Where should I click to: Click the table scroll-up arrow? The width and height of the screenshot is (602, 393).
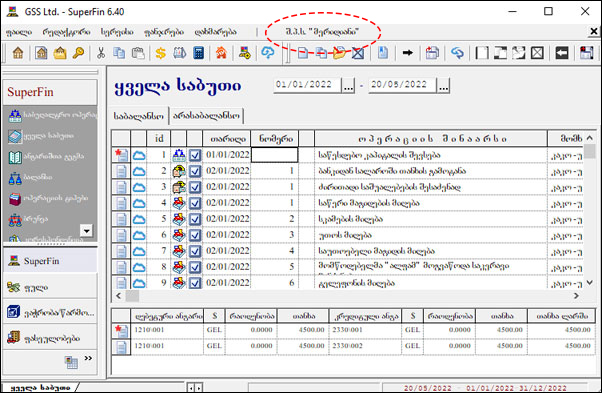click(590, 137)
